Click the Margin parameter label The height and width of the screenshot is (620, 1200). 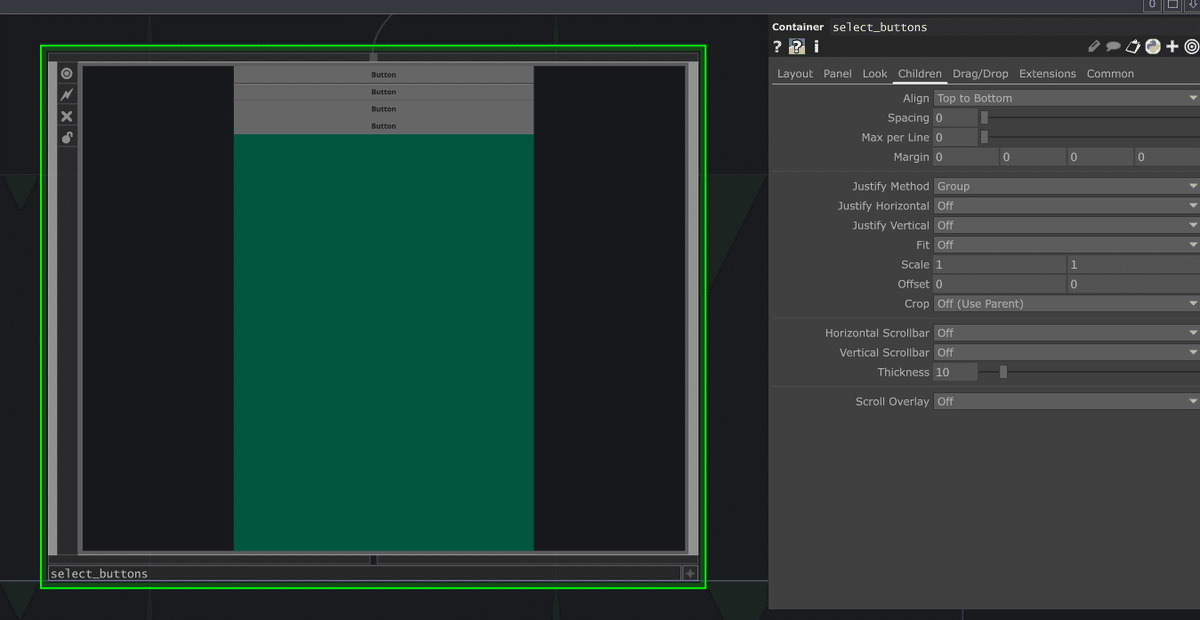click(911, 157)
